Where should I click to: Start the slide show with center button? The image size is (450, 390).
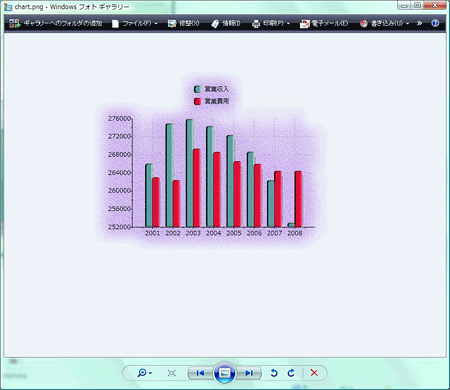click(225, 373)
